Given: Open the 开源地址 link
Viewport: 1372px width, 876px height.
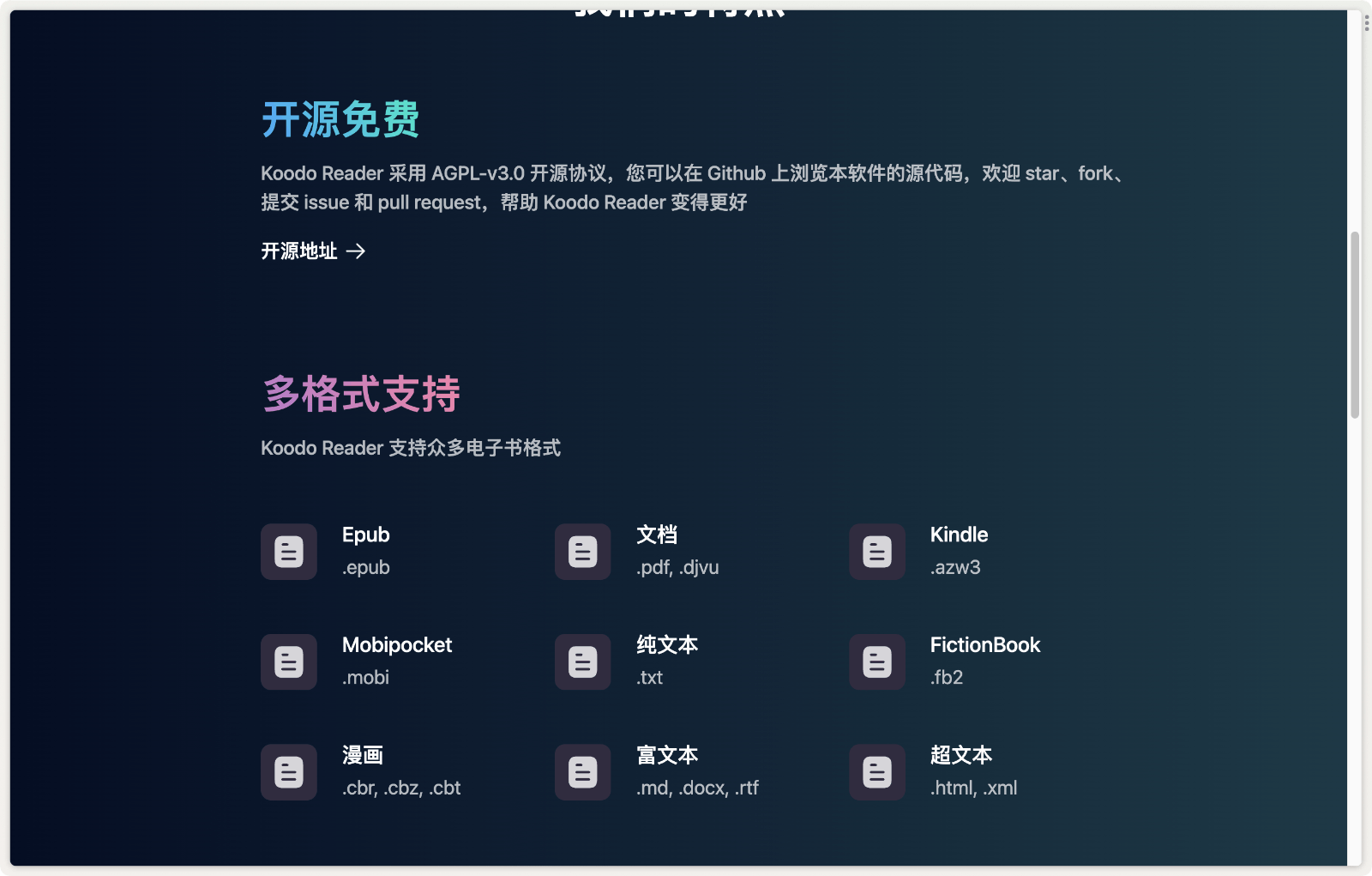Looking at the screenshot, I should click(x=299, y=251).
